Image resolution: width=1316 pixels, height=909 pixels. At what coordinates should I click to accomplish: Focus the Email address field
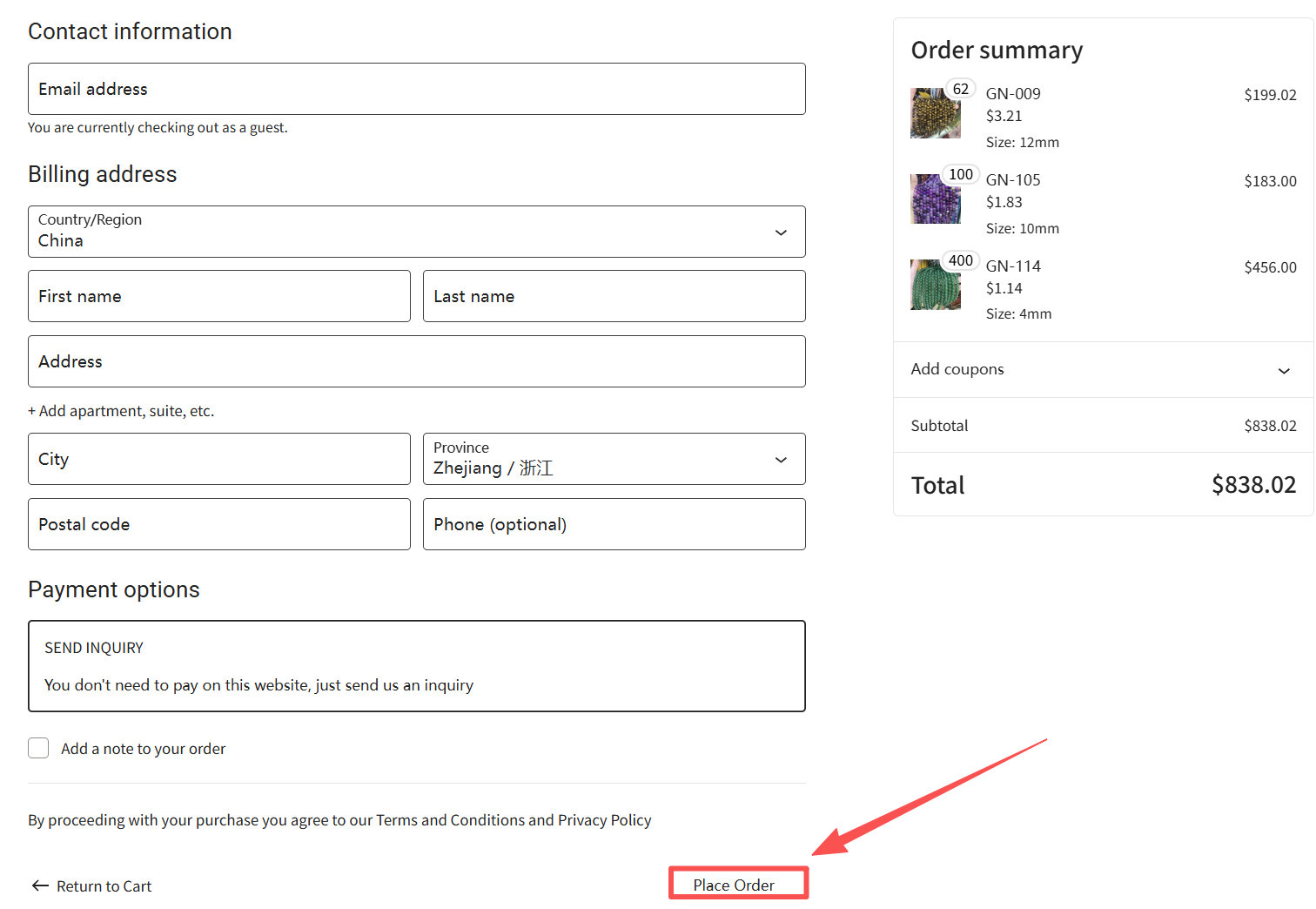click(x=416, y=89)
